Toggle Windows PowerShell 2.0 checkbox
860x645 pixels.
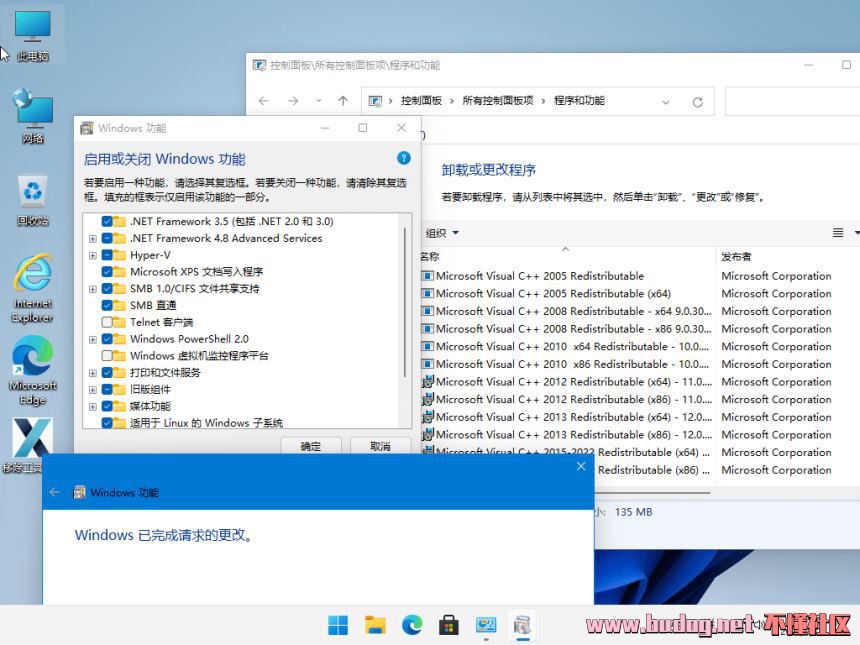click(107, 339)
